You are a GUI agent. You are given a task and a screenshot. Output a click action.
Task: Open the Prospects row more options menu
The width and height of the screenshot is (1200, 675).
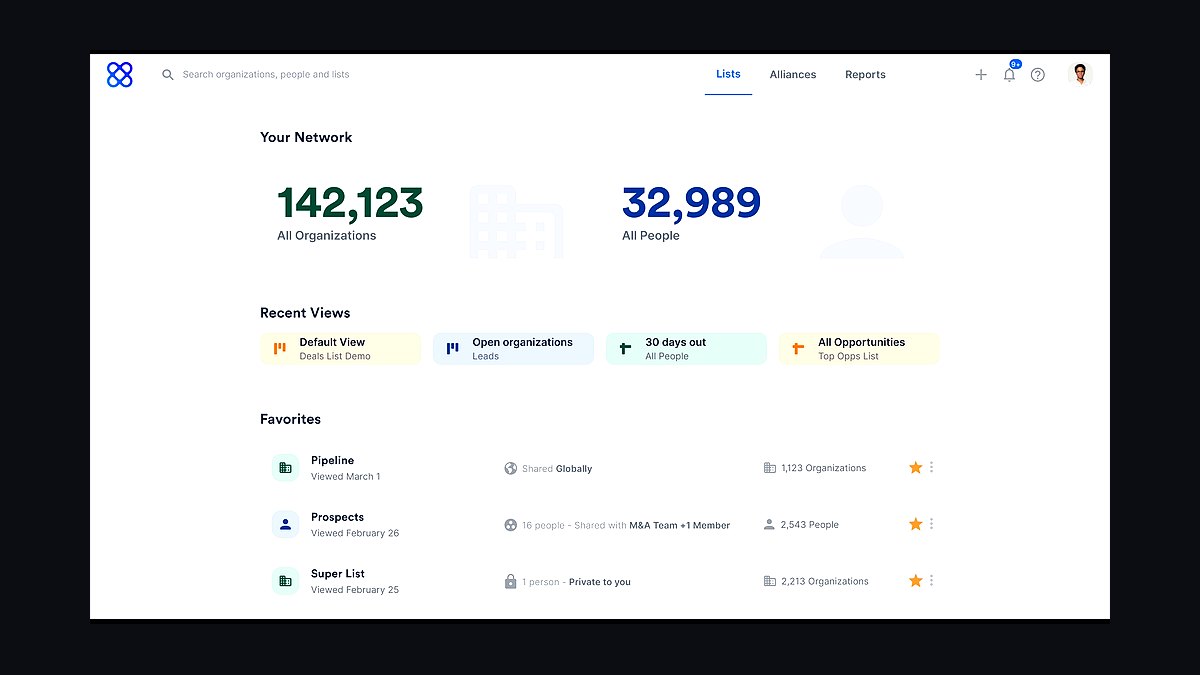932,524
